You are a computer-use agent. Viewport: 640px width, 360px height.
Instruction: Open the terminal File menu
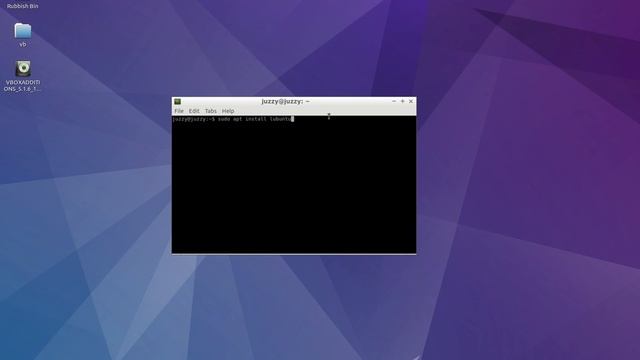(179, 111)
